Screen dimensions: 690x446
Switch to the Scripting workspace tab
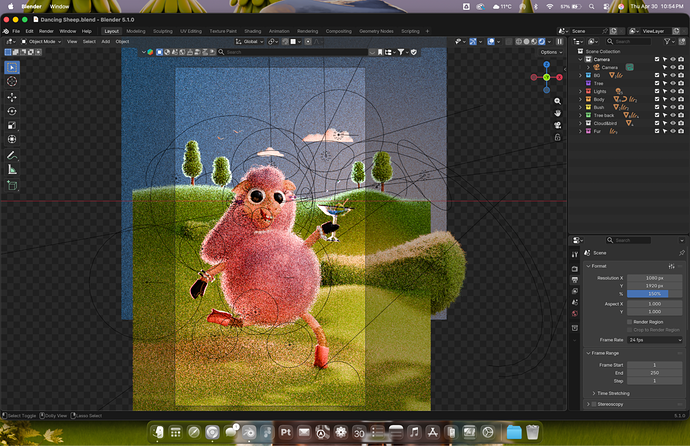(410, 31)
